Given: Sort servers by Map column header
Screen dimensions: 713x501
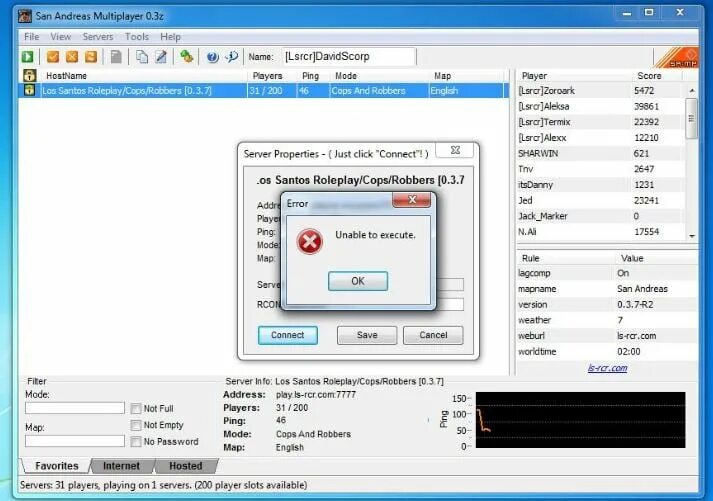Looking at the screenshot, I should 467,75.
